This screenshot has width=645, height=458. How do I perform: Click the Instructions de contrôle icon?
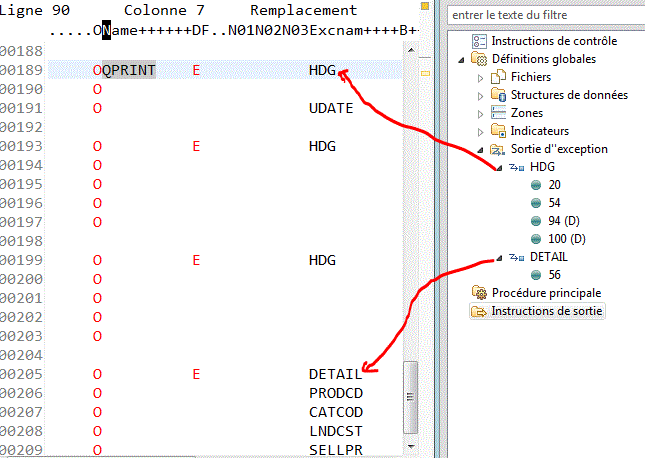point(479,41)
